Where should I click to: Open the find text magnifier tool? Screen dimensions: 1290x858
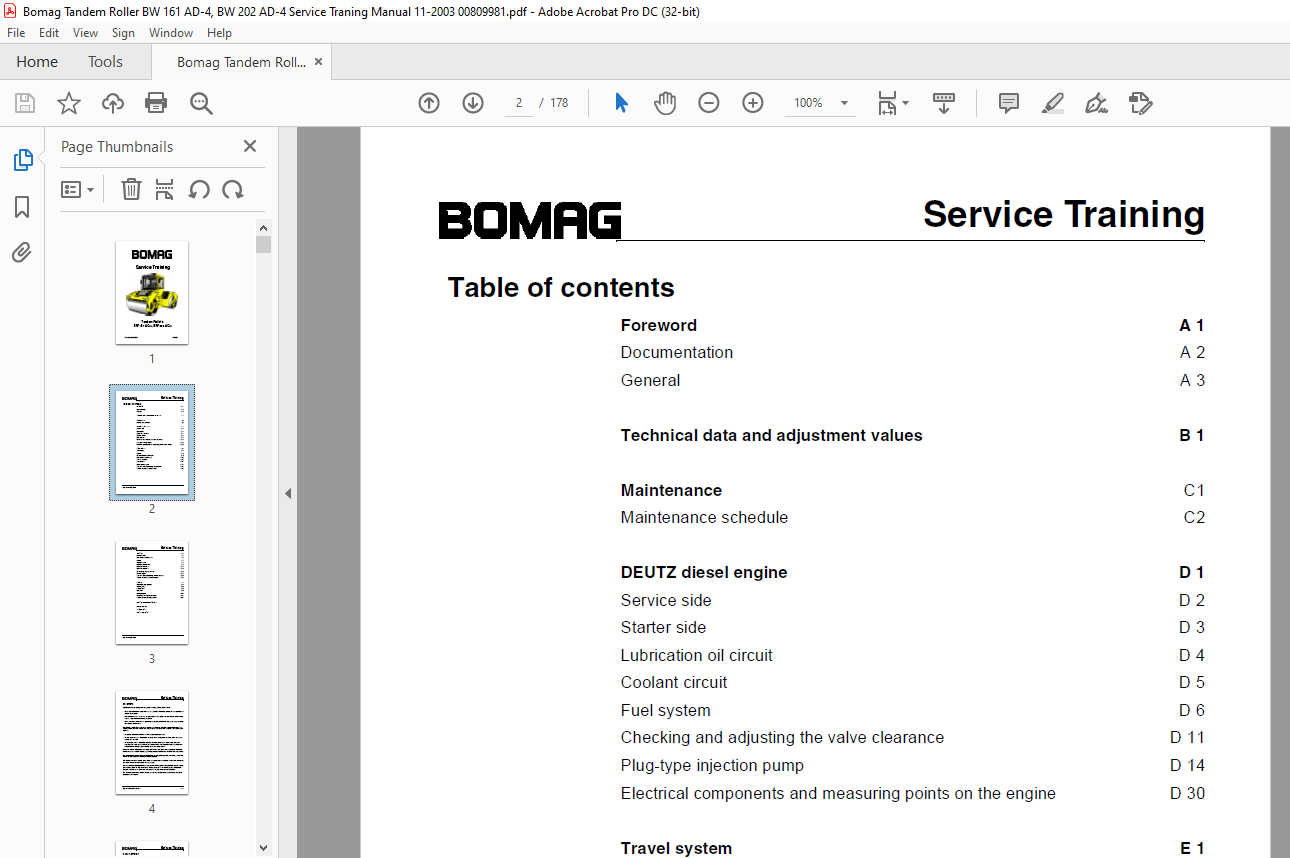[x=201, y=103]
